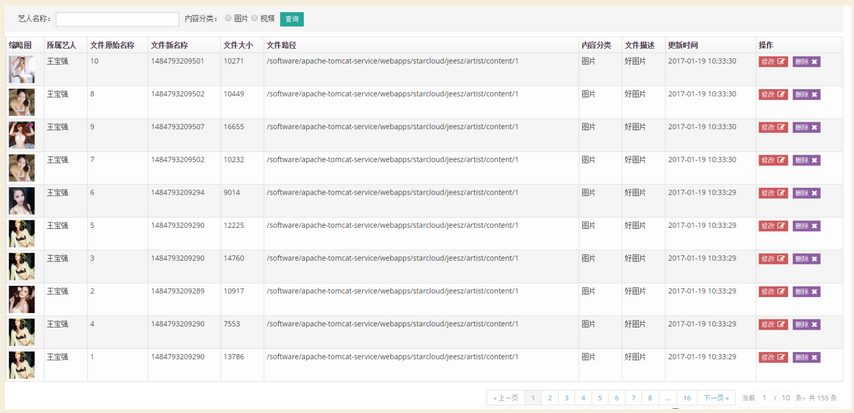Screen dimensions: 854x413
Task: Click file new name 1484793209294
Action: [x=178, y=192]
